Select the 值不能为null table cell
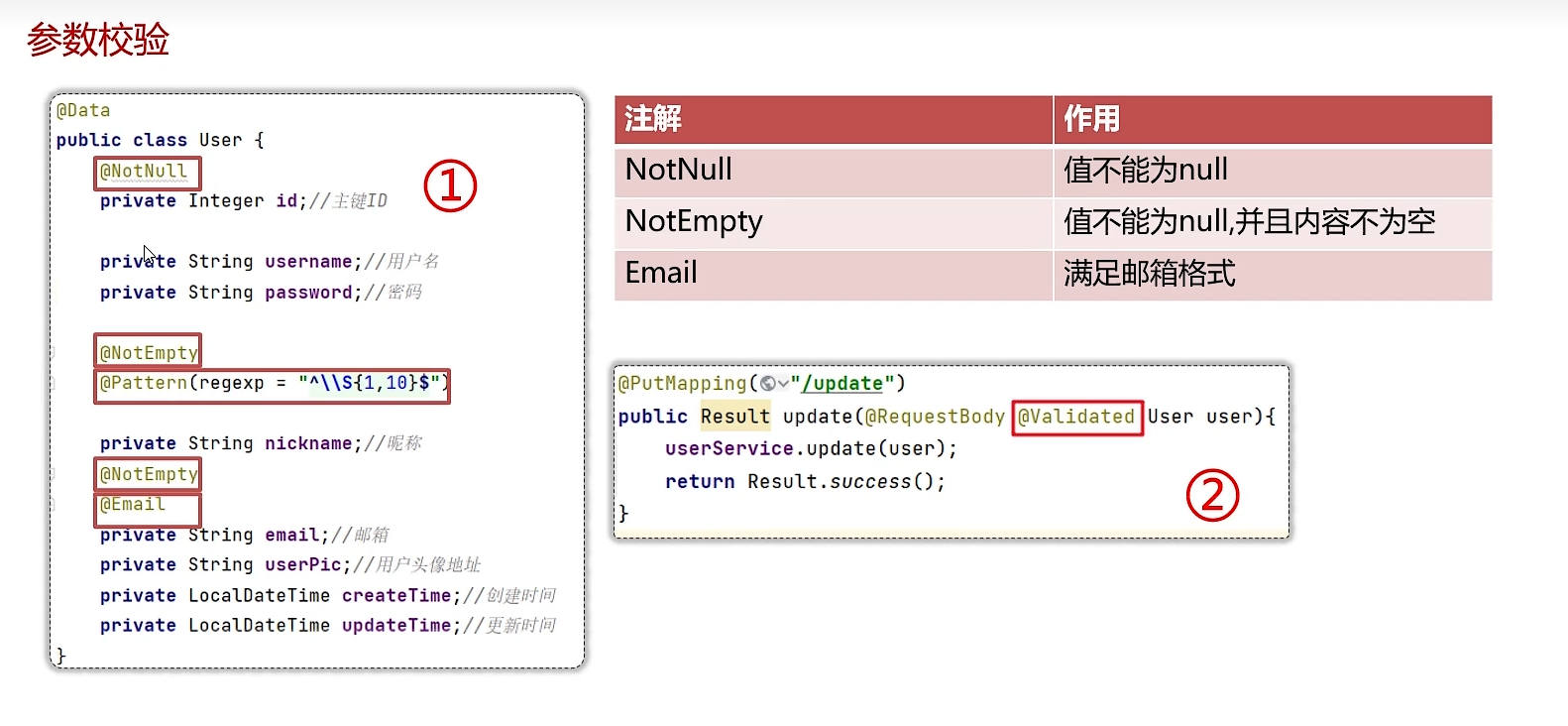This screenshot has height=726, width=1568. 1274,172
